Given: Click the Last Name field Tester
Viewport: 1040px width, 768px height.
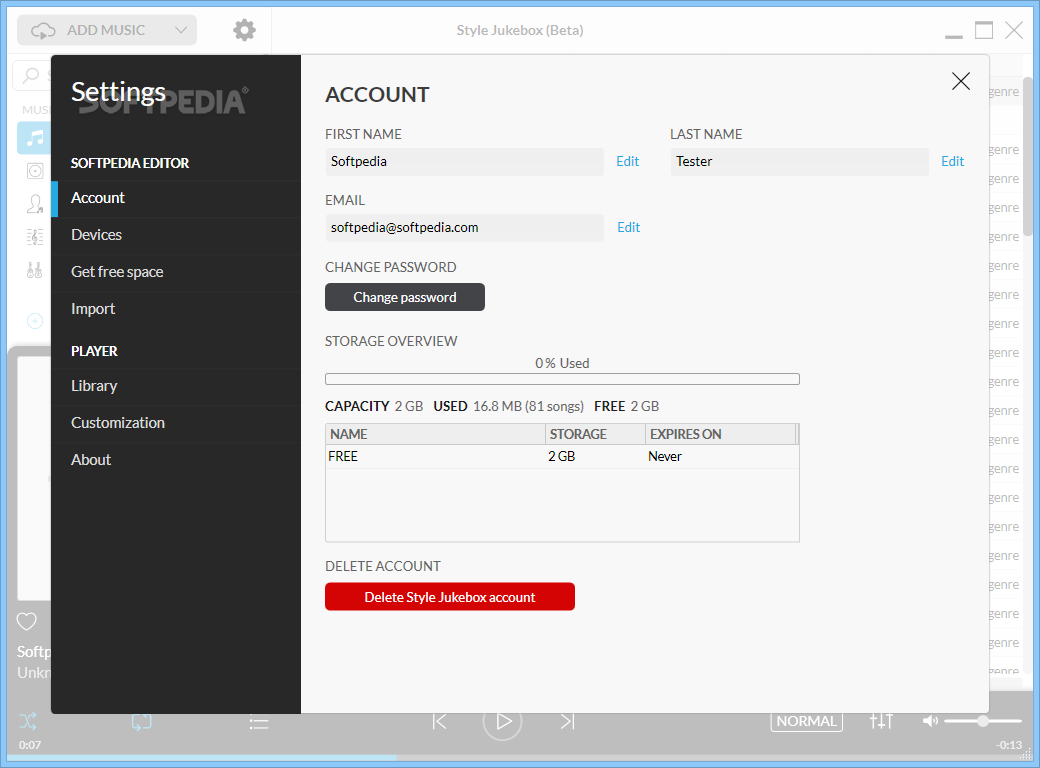Looking at the screenshot, I should (x=799, y=162).
